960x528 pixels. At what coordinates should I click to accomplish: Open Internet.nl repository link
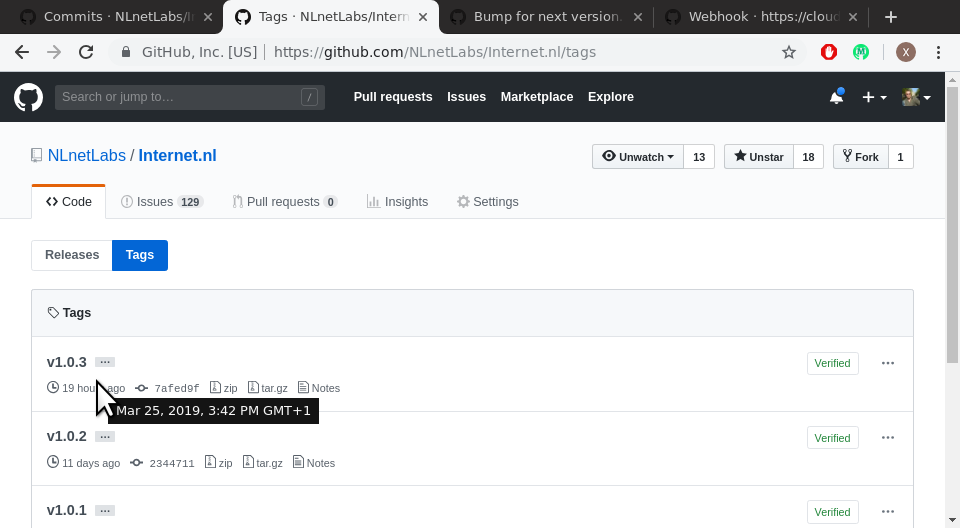tap(178, 156)
